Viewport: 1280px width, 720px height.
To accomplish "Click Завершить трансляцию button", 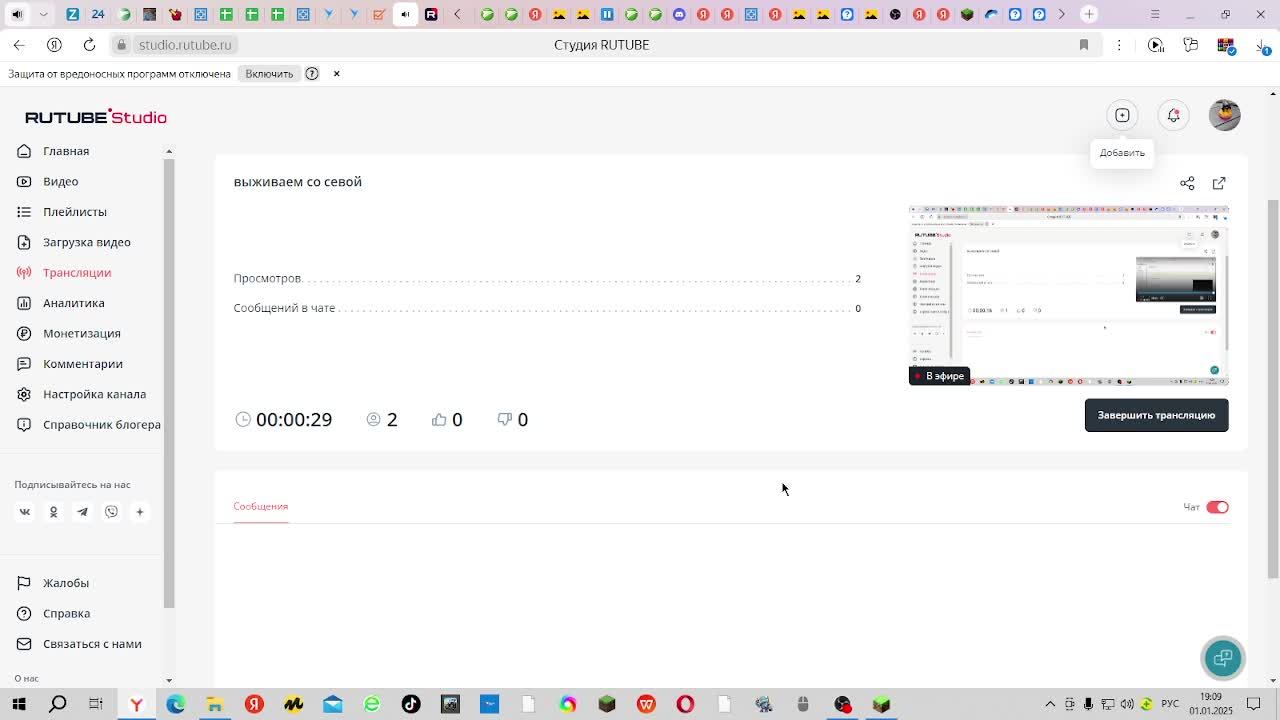I will point(1156,415).
